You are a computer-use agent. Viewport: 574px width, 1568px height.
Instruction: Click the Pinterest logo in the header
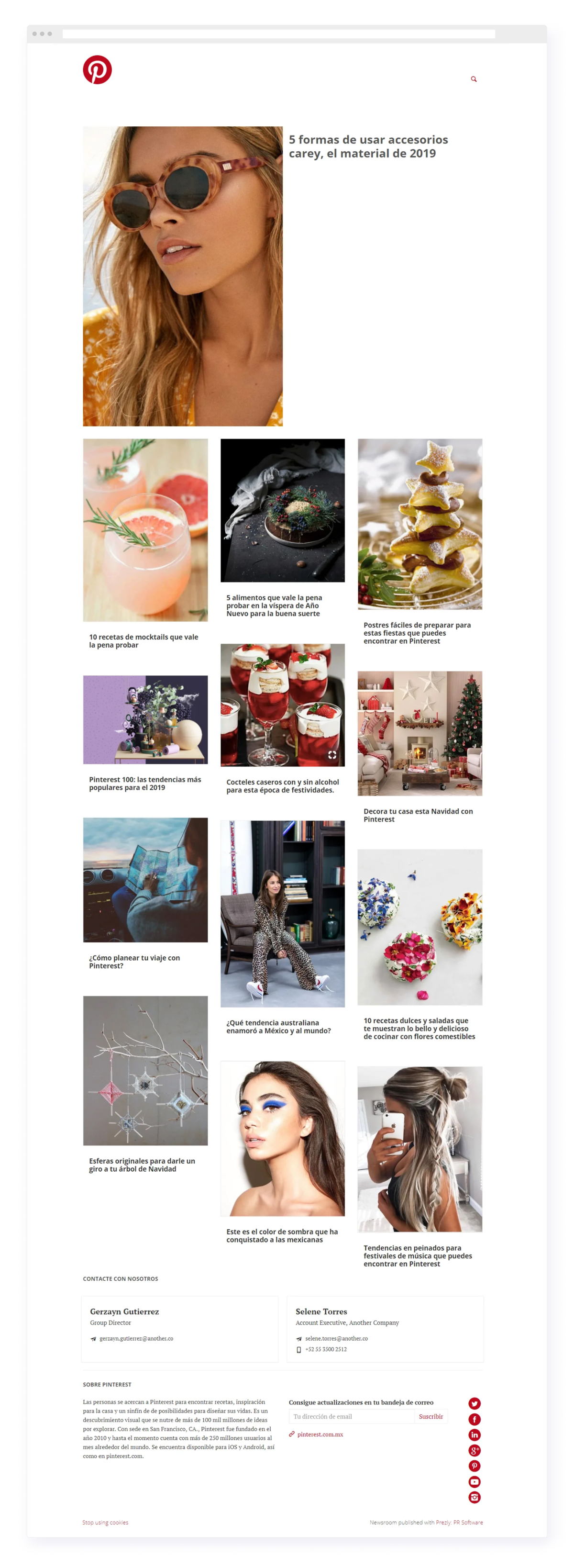point(97,69)
